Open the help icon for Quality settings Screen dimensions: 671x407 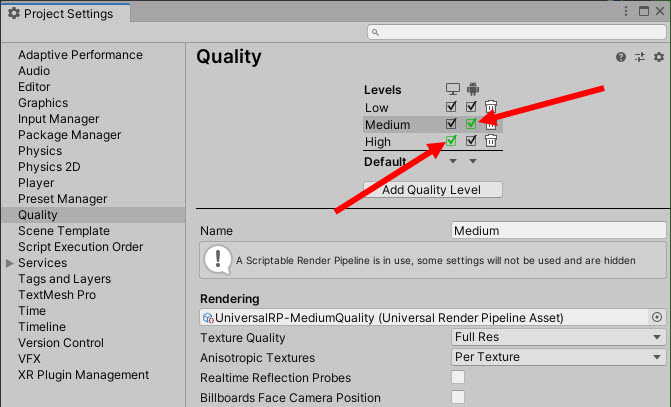[621, 57]
